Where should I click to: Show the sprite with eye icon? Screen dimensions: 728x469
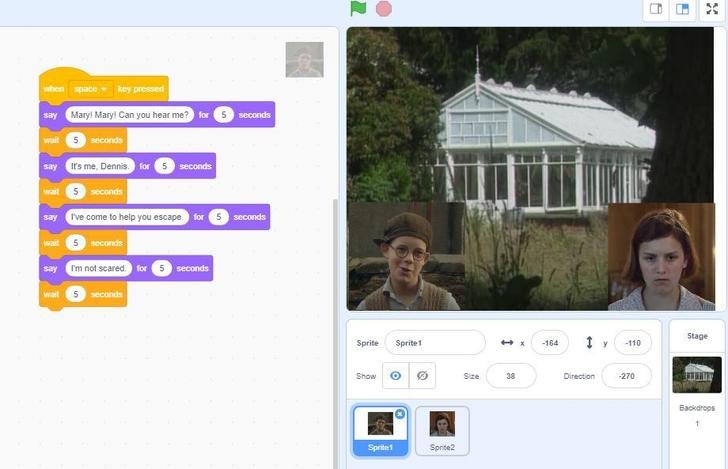pyautogui.click(x=396, y=376)
